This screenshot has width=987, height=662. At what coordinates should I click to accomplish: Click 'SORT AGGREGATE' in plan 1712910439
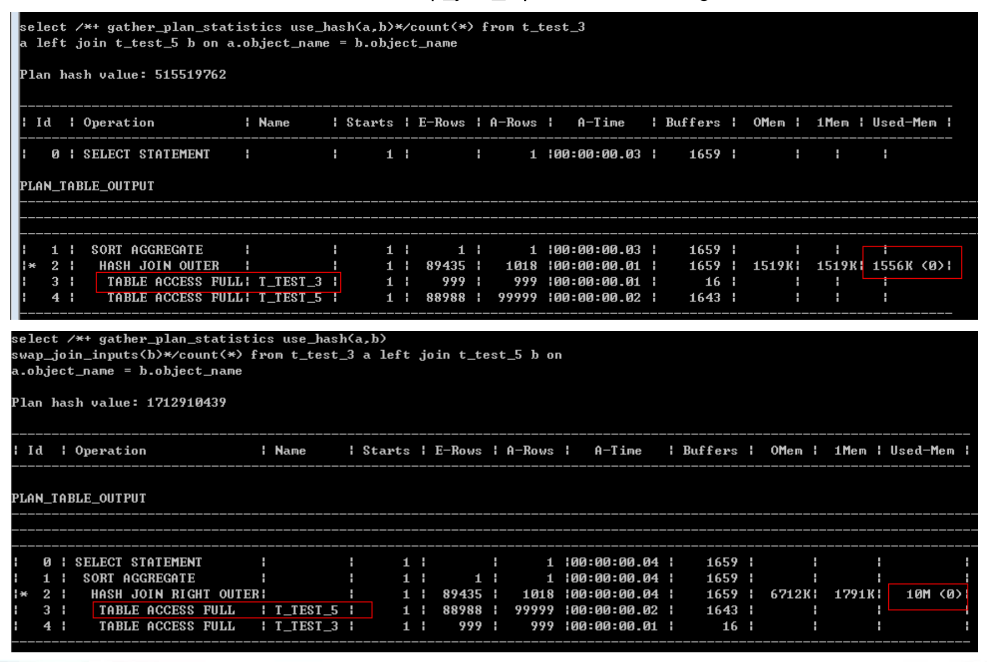(138, 578)
